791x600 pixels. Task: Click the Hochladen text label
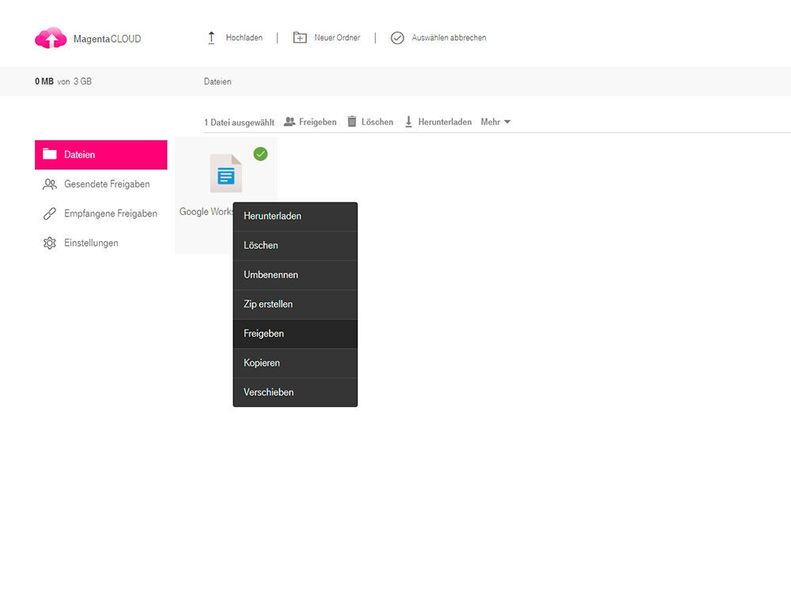pyautogui.click(x=244, y=38)
